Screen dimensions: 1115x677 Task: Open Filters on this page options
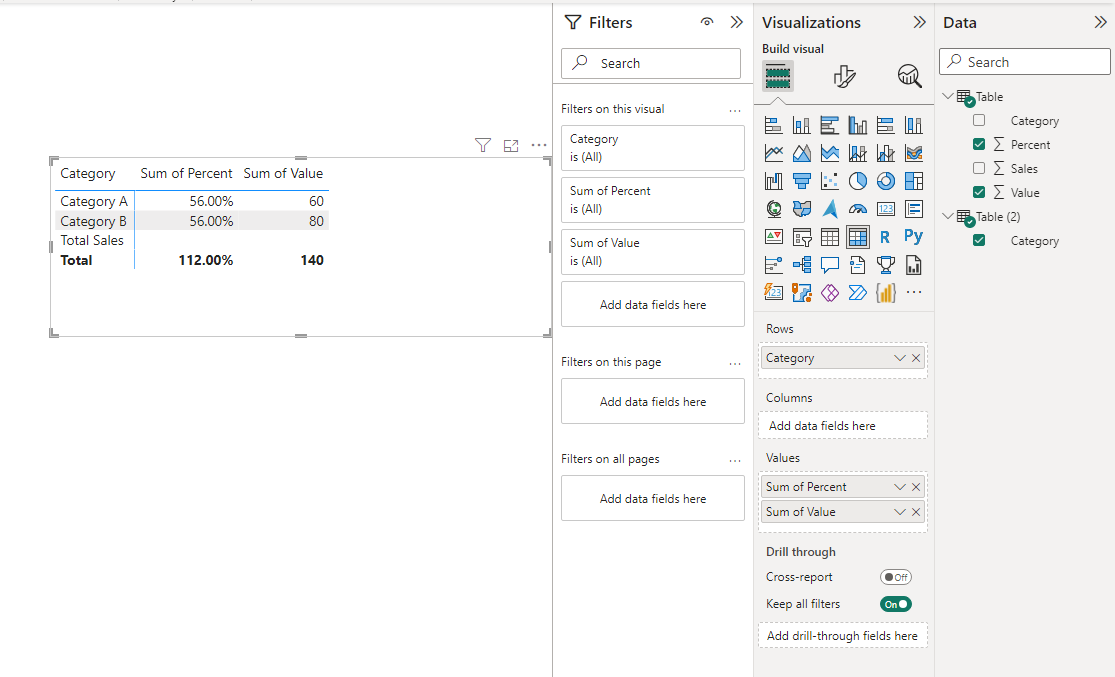click(735, 363)
